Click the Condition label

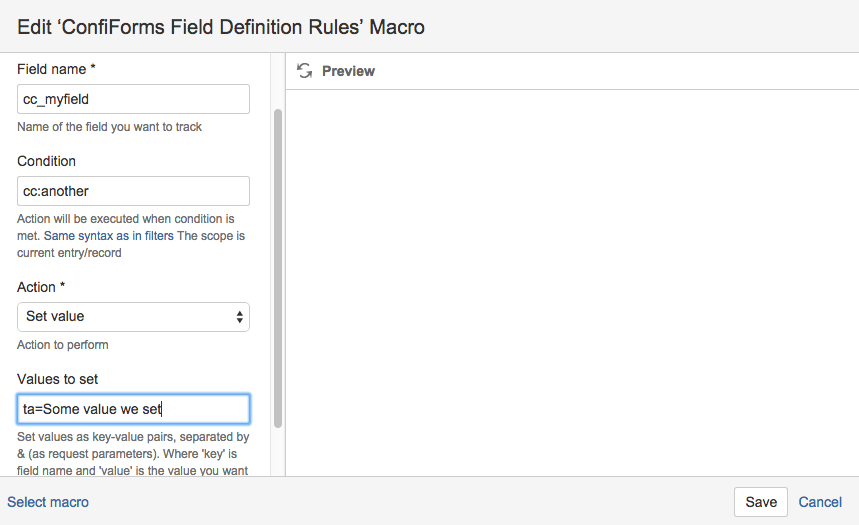tap(47, 161)
